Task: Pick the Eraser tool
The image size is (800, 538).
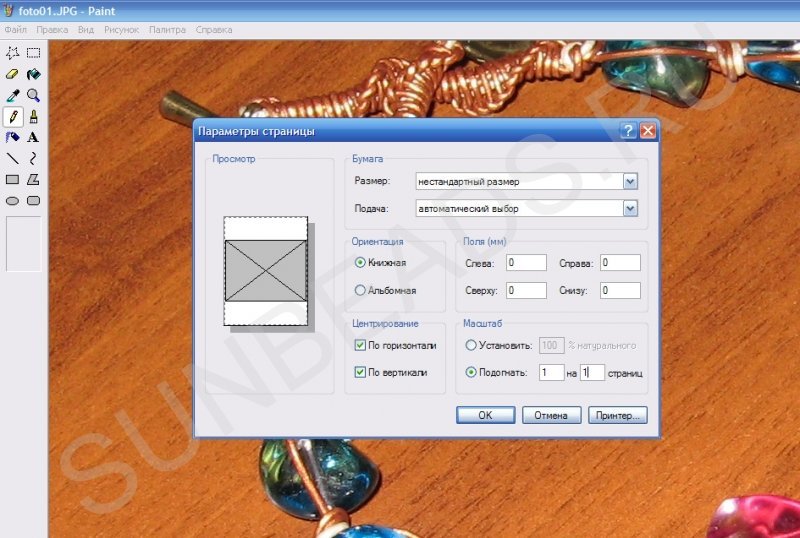Action: [x=12, y=75]
